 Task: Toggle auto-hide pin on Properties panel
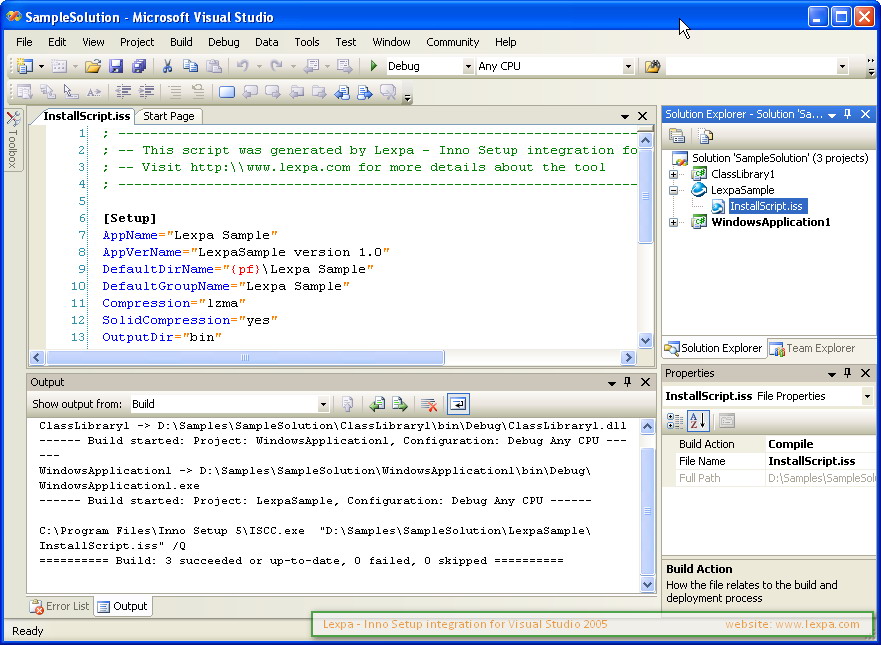coord(847,373)
